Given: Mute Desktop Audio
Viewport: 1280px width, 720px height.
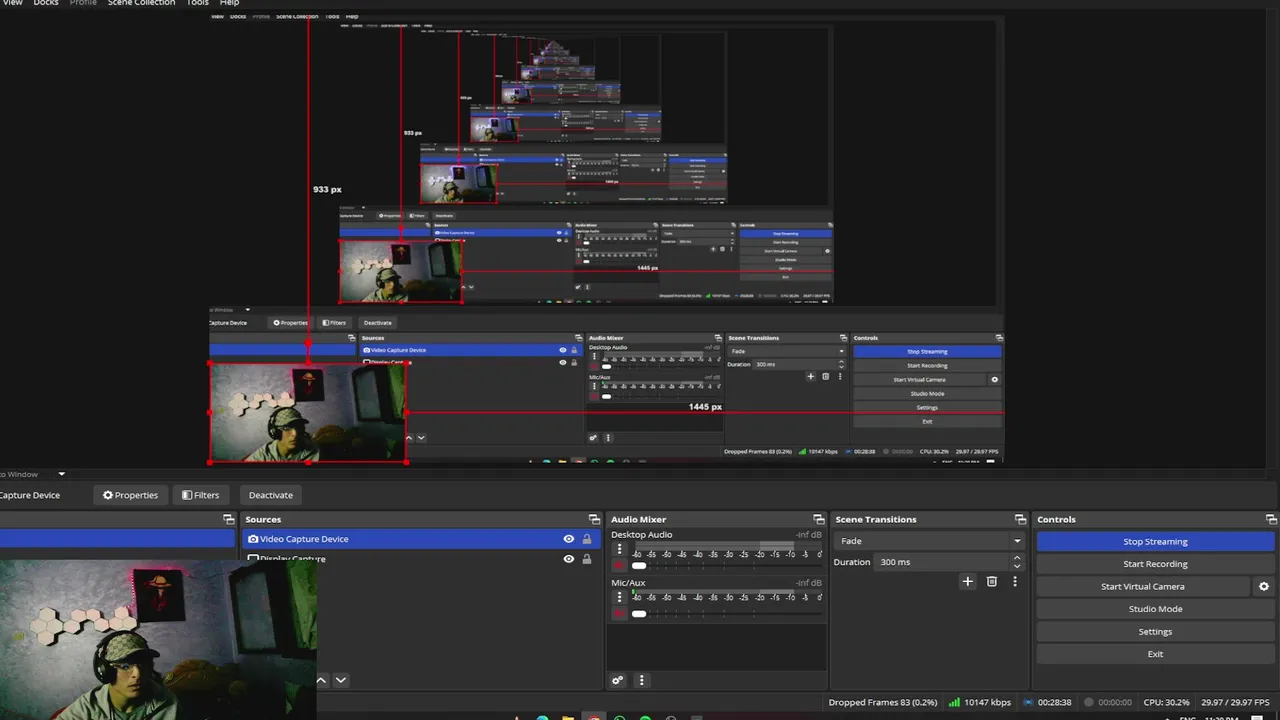Looking at the screenshot, I should point(619,566).
